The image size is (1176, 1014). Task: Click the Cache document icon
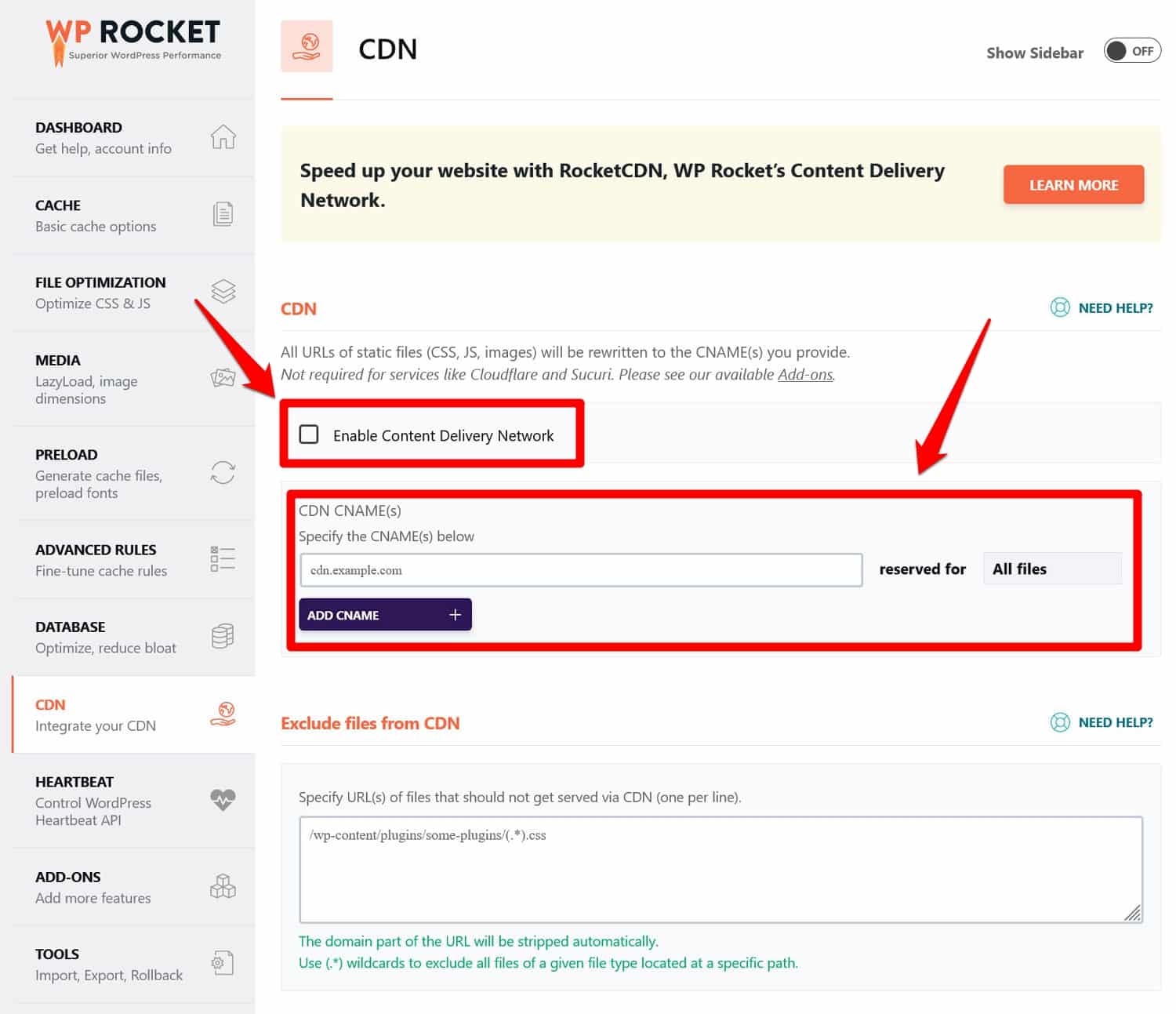tap(223, 214)
